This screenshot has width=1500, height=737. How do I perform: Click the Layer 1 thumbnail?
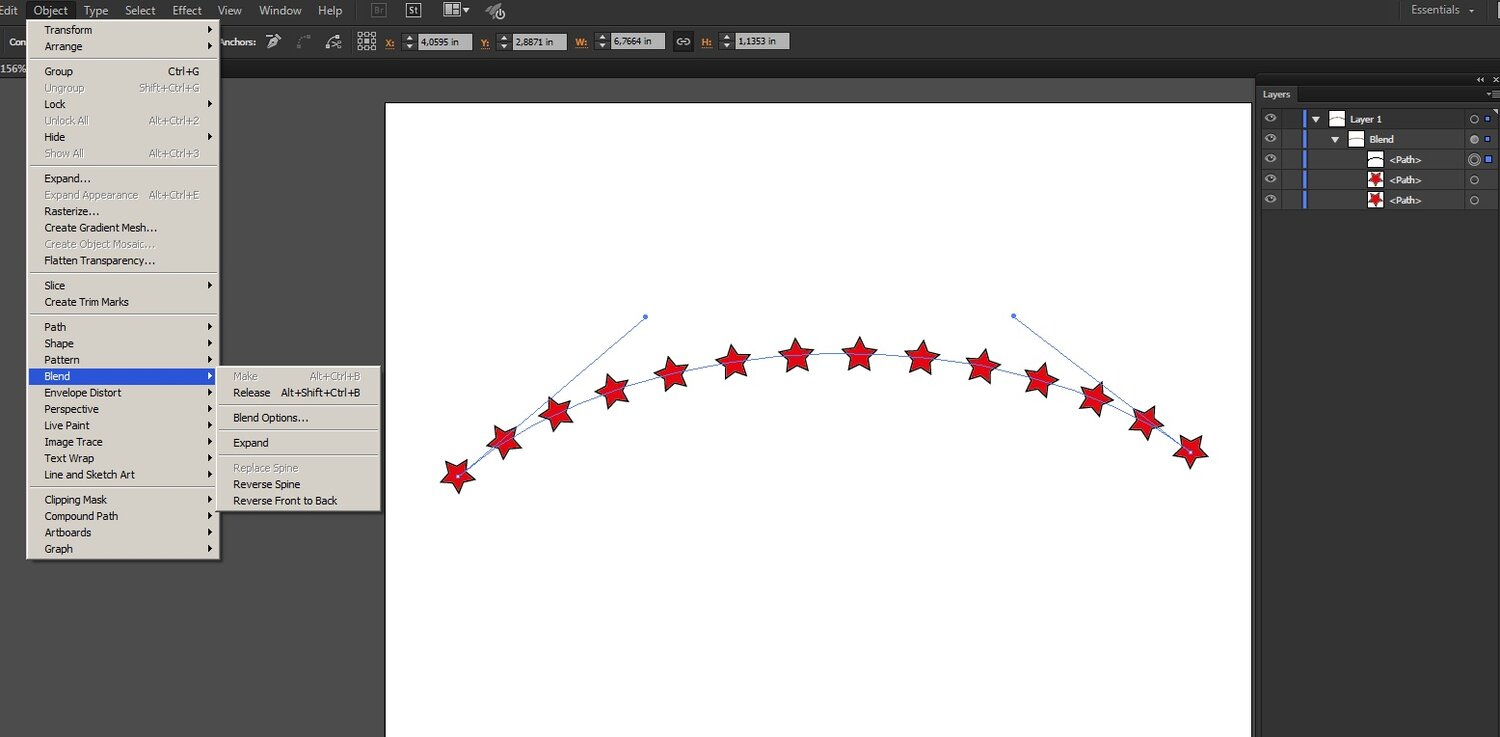coord(1337,119)
